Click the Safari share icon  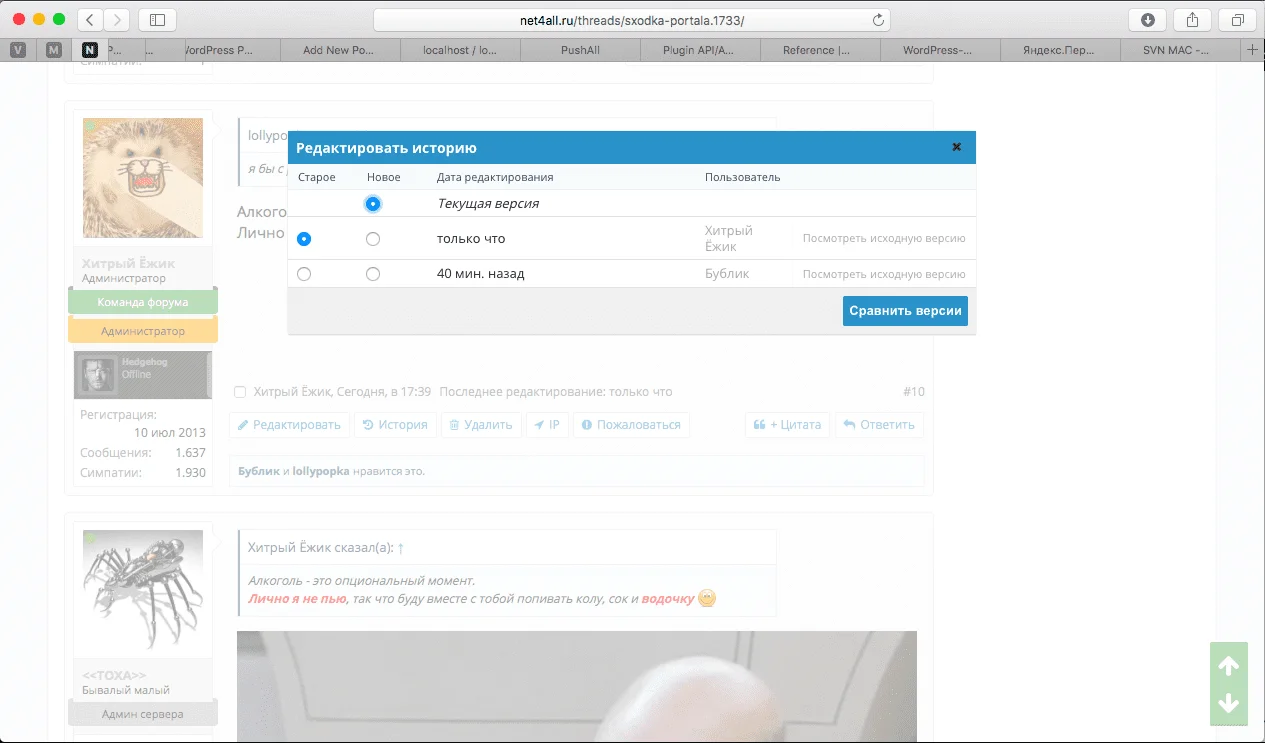click(1192, 20)
